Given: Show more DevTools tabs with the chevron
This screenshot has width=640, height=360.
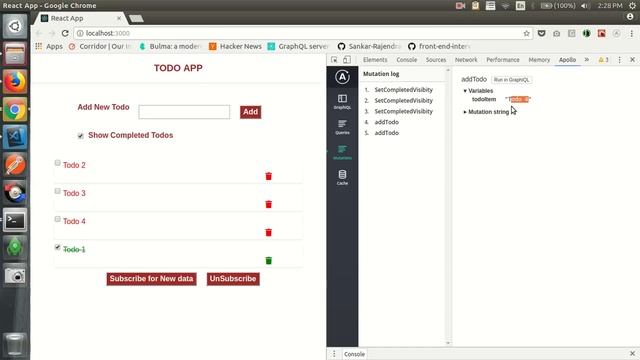Looking at the screenshot, I should tap(587, 60).
